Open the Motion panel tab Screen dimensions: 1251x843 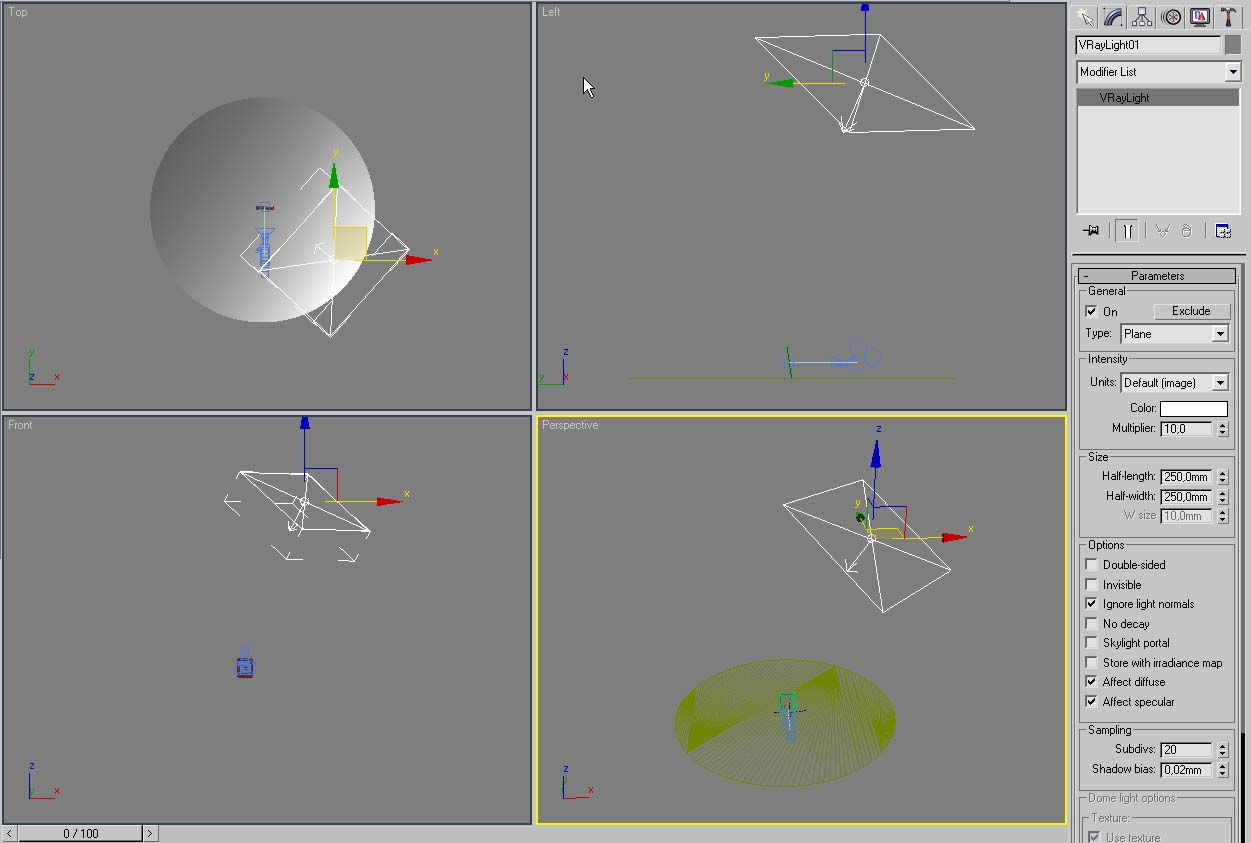(x=1171, y=17)
